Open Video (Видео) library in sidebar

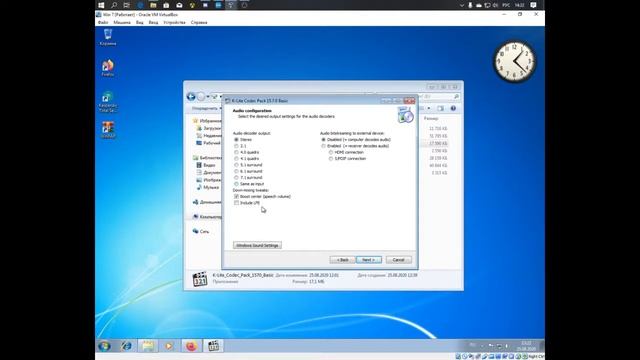(206, 165)
